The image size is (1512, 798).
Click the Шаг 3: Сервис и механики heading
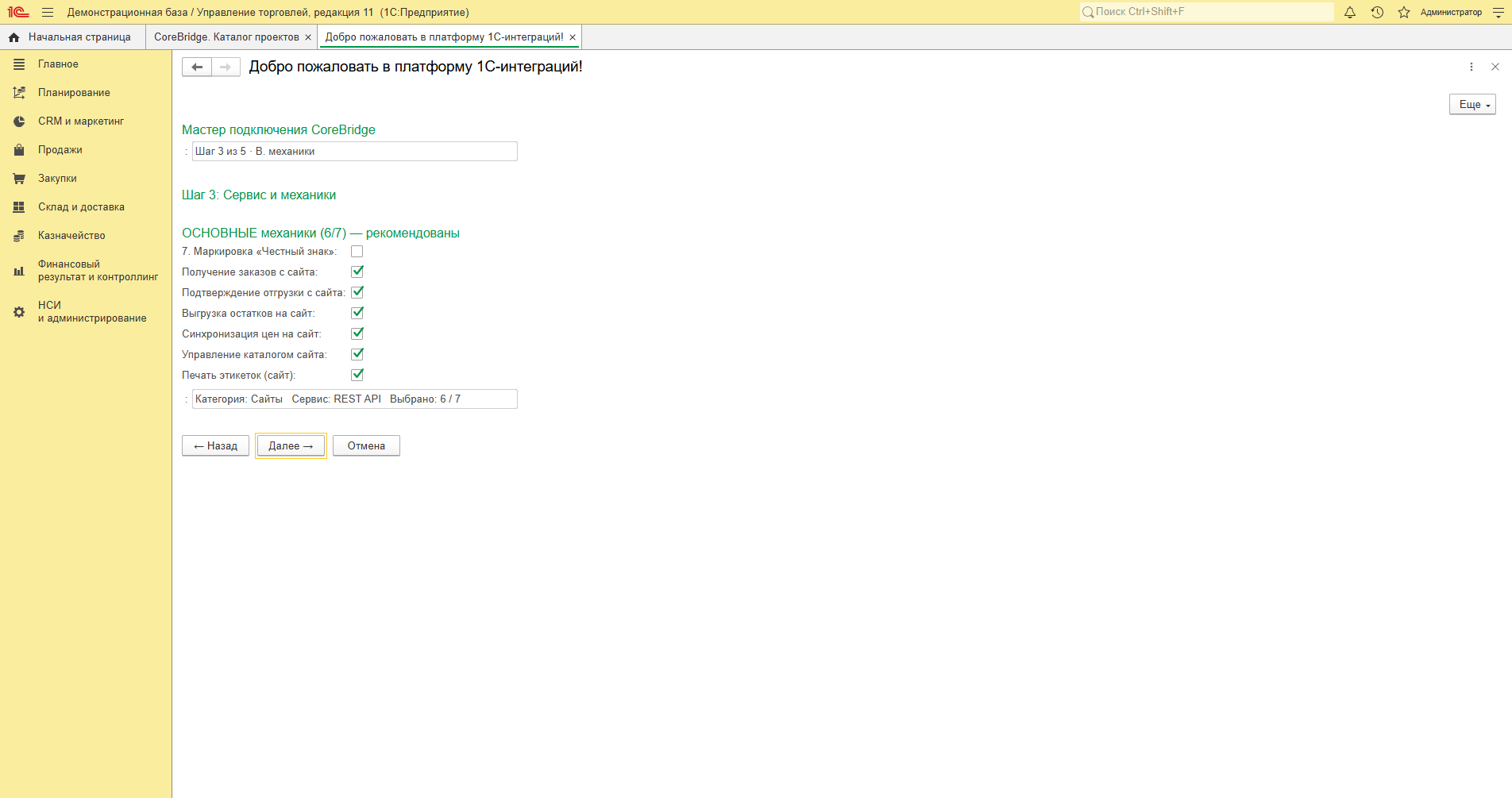click(x=259, y=195)
